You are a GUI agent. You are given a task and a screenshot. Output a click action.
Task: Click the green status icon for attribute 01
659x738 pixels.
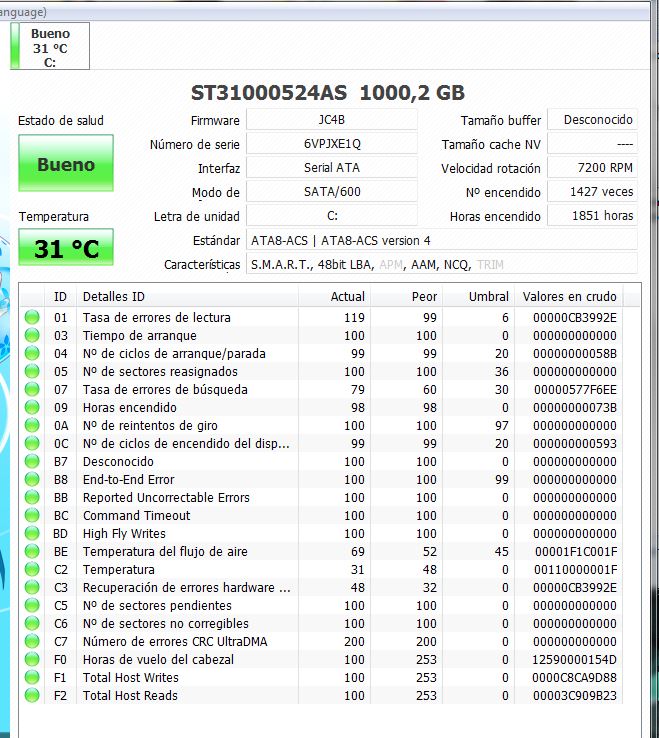(32, 317)
